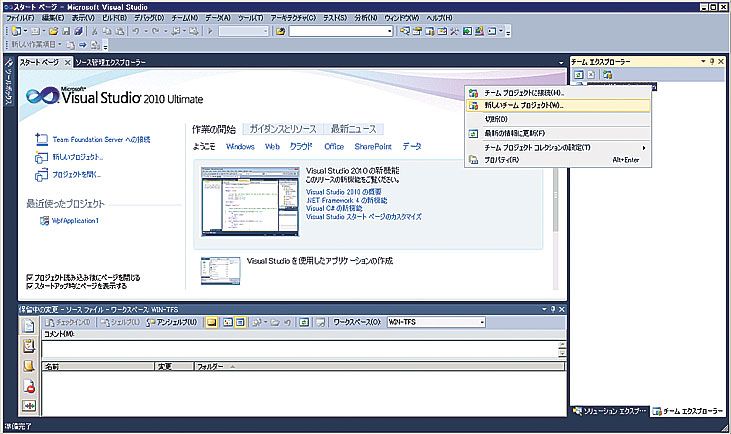Select '新しいチーム プロジェクト(W)' context menu item
The width and height of the screenshot is (731, 434).
click(558, 105)
